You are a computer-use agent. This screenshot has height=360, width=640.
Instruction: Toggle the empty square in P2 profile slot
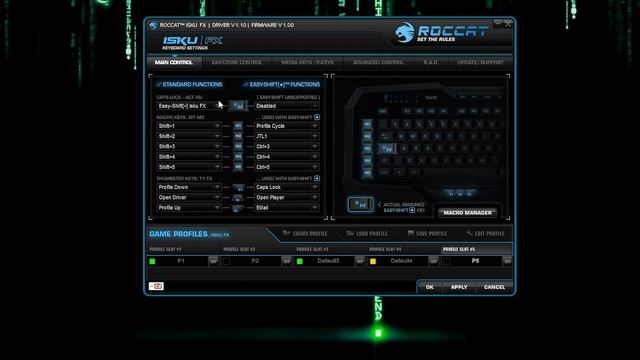(227, 261)
